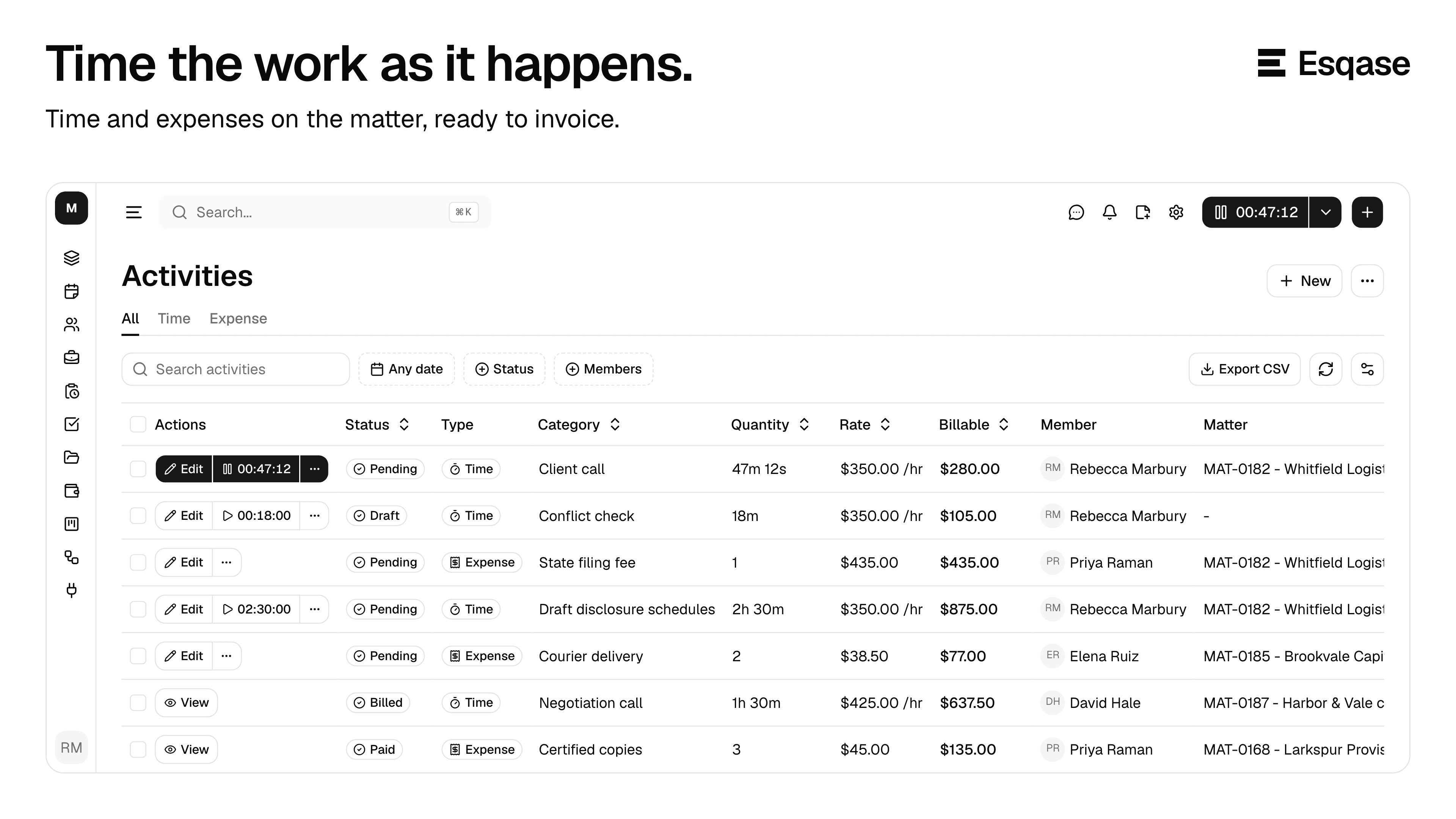
Task: Check the Courier delivery row checkbox
Action: (138, 656)
